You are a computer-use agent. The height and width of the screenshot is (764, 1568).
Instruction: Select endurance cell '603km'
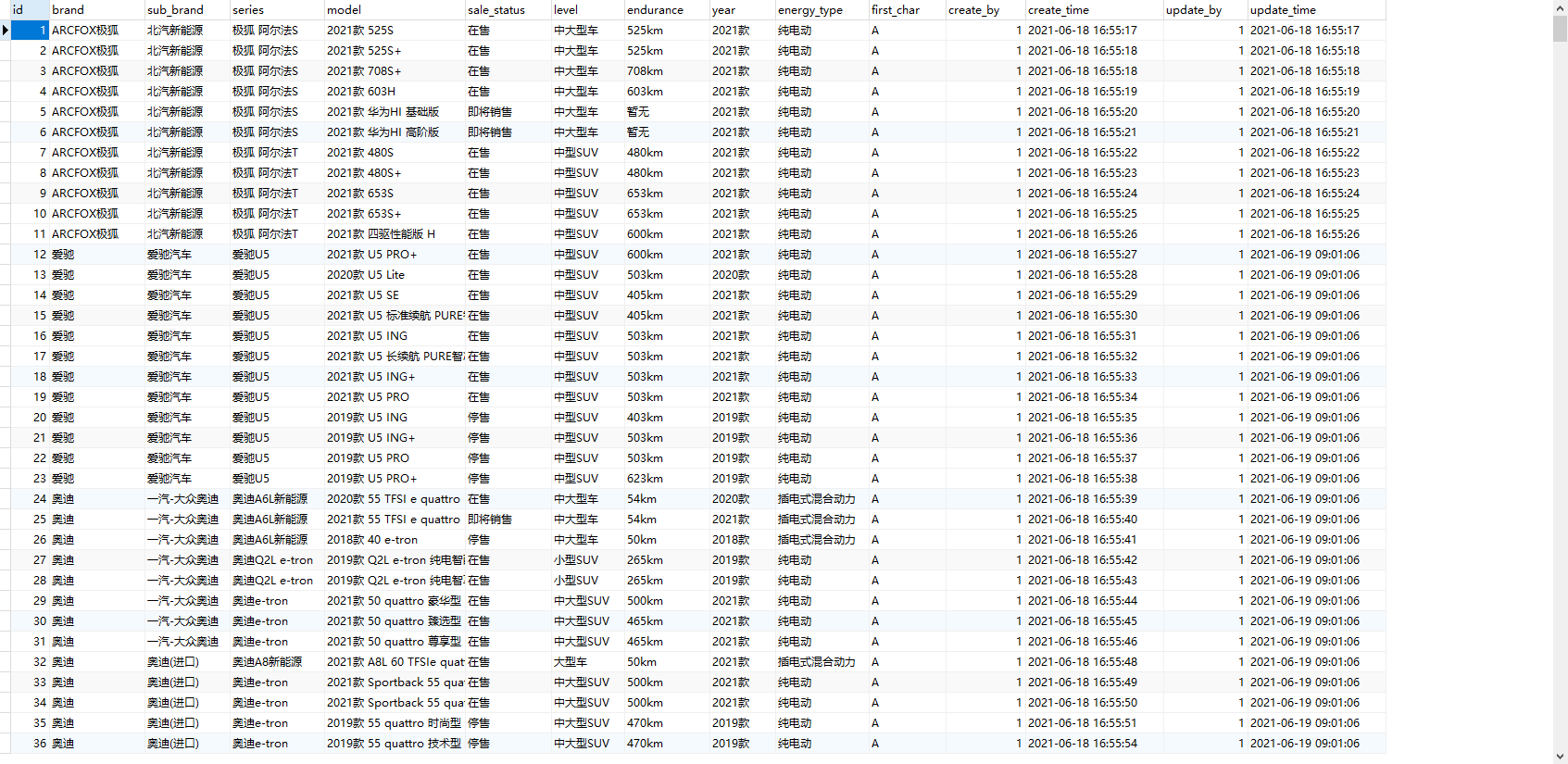click(x=667, y=92)
